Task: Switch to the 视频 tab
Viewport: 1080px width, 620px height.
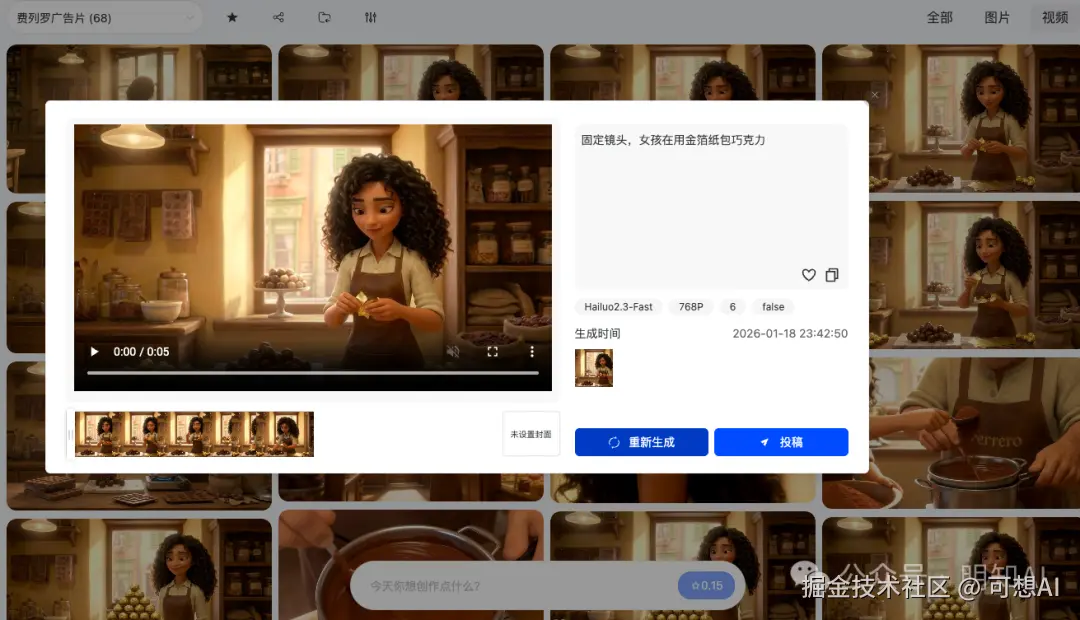Action: pyautogui.click(x=1055, y=18)
